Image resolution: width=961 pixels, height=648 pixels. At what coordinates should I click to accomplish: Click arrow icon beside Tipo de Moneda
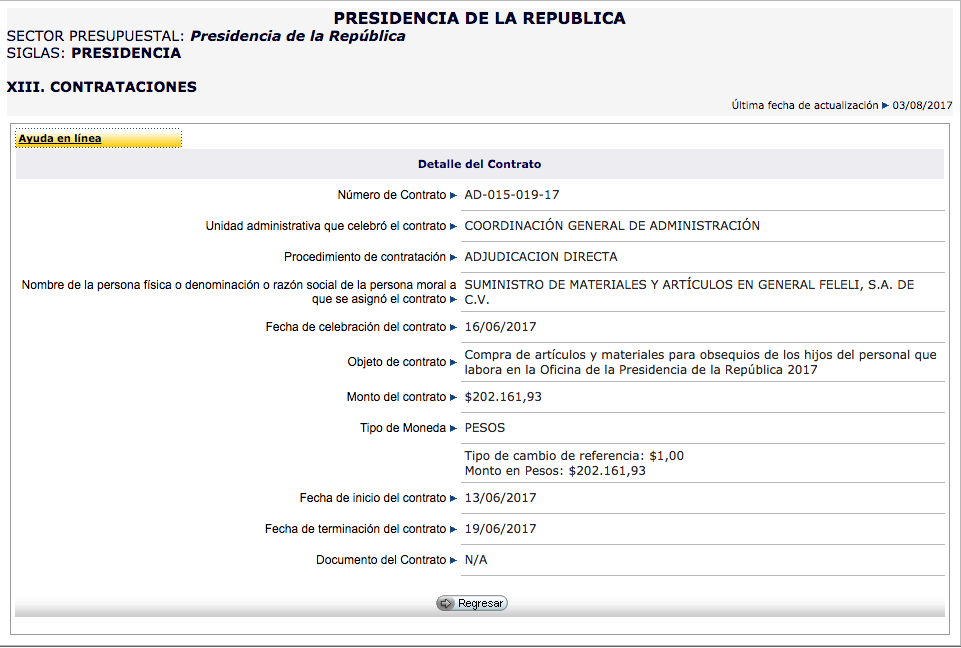pyautogui.click(x=453, y=428)
